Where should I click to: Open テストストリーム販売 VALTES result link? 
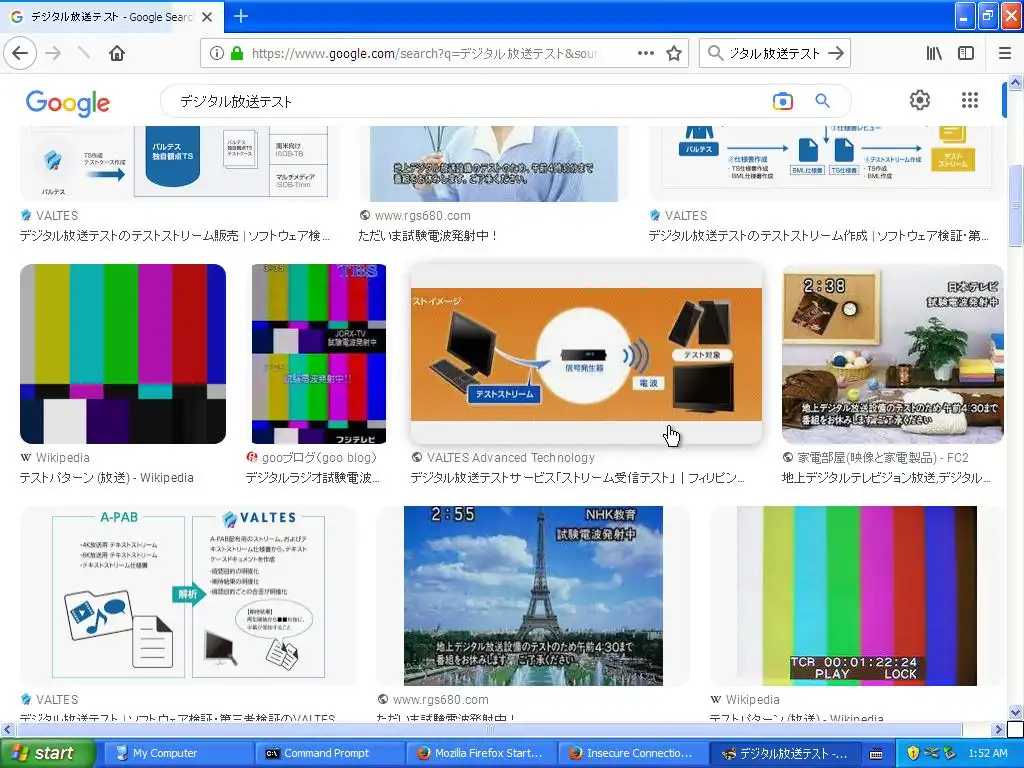(174, 236)
